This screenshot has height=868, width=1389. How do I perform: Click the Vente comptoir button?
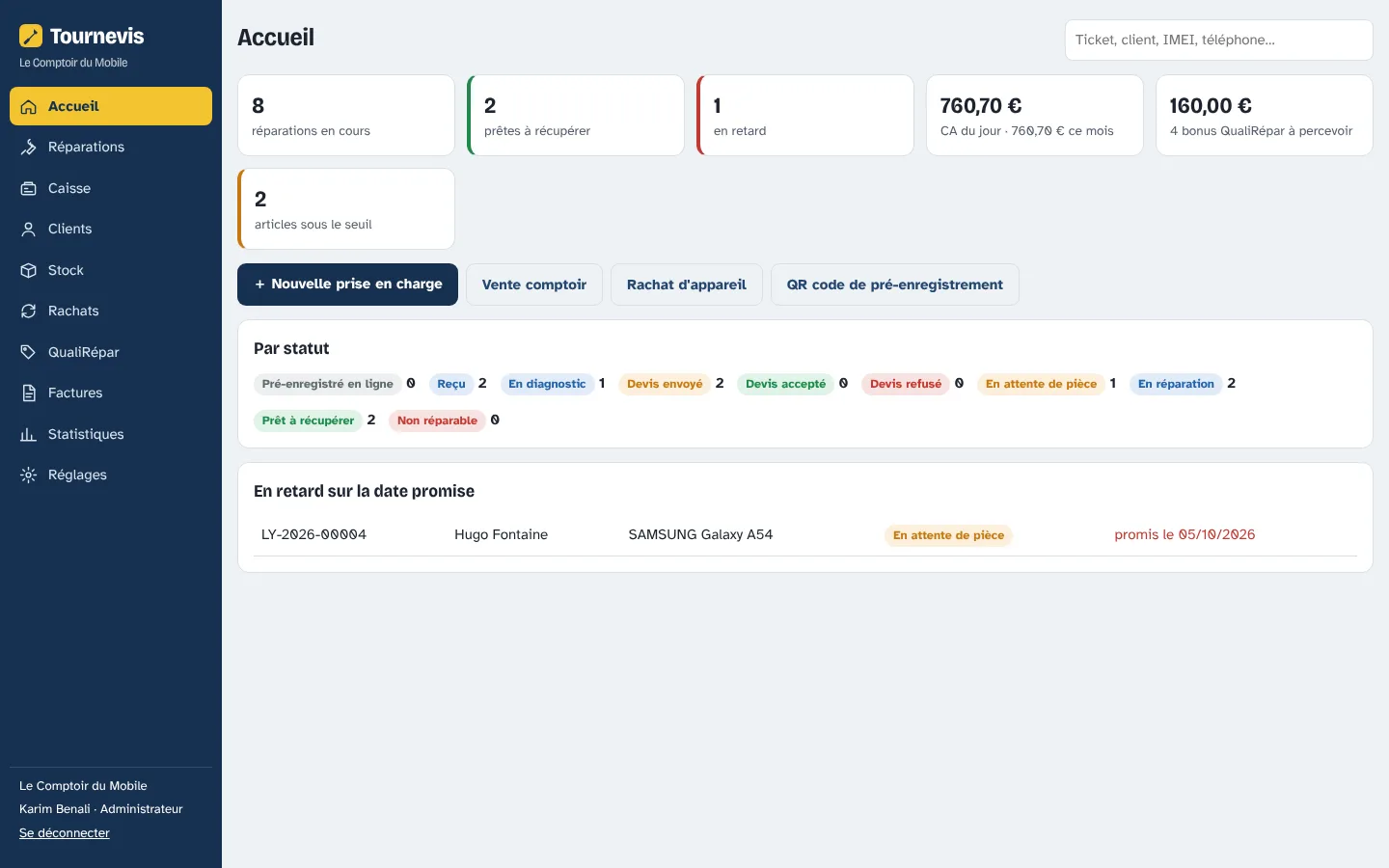point(534,285)
